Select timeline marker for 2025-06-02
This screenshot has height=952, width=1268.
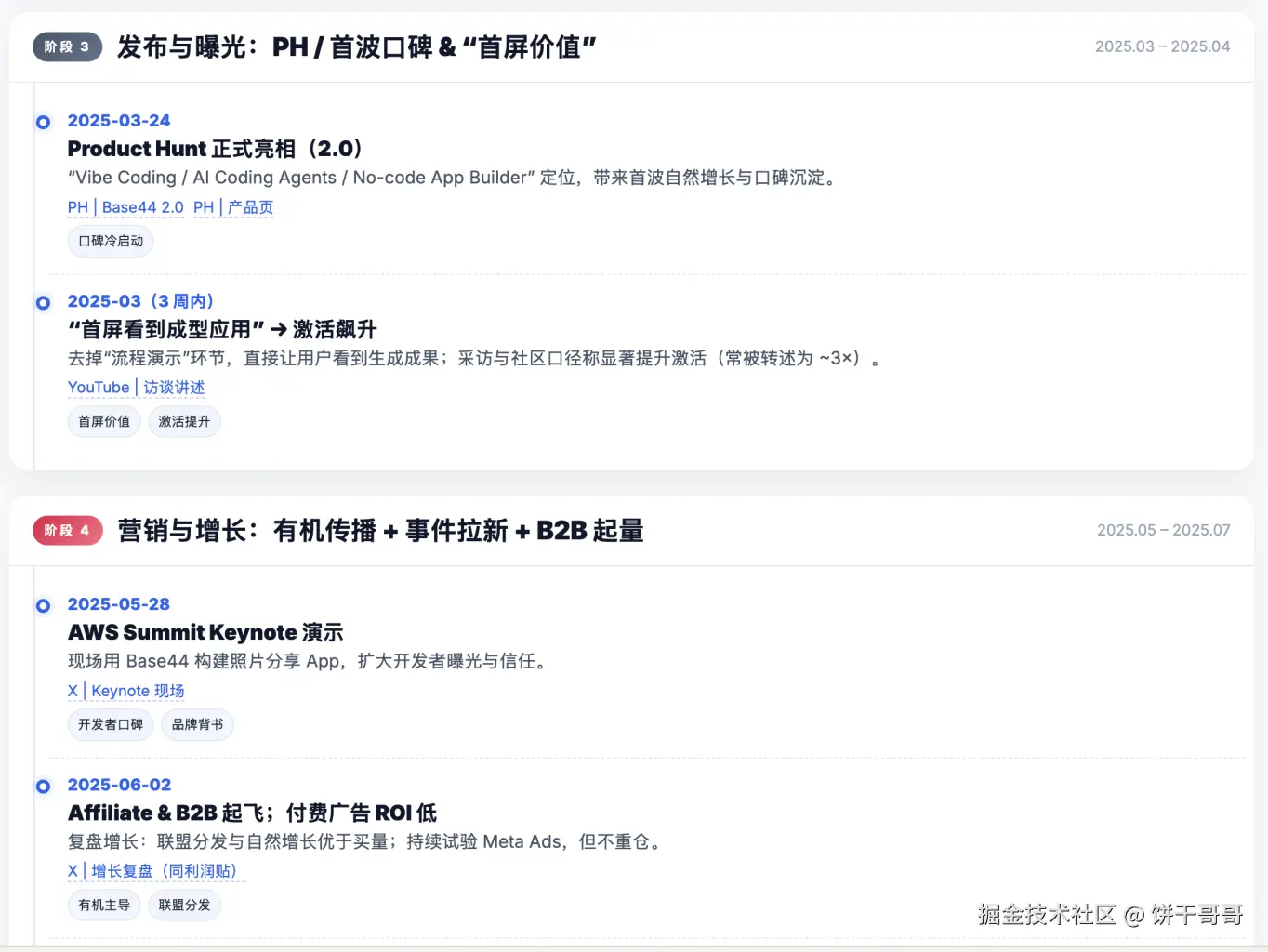[x=43, y=786]
